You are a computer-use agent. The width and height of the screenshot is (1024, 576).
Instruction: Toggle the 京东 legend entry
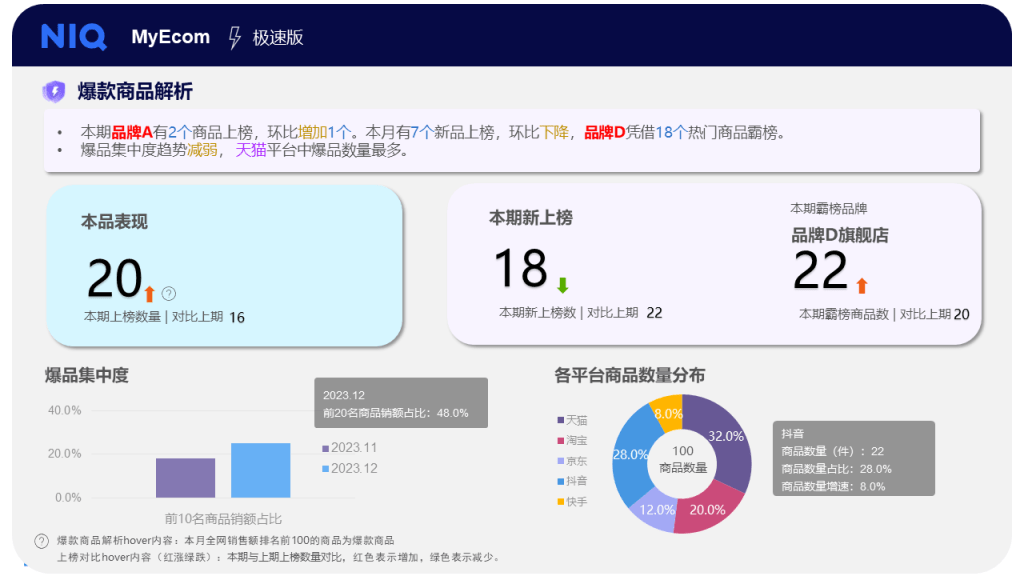(572, 460)
